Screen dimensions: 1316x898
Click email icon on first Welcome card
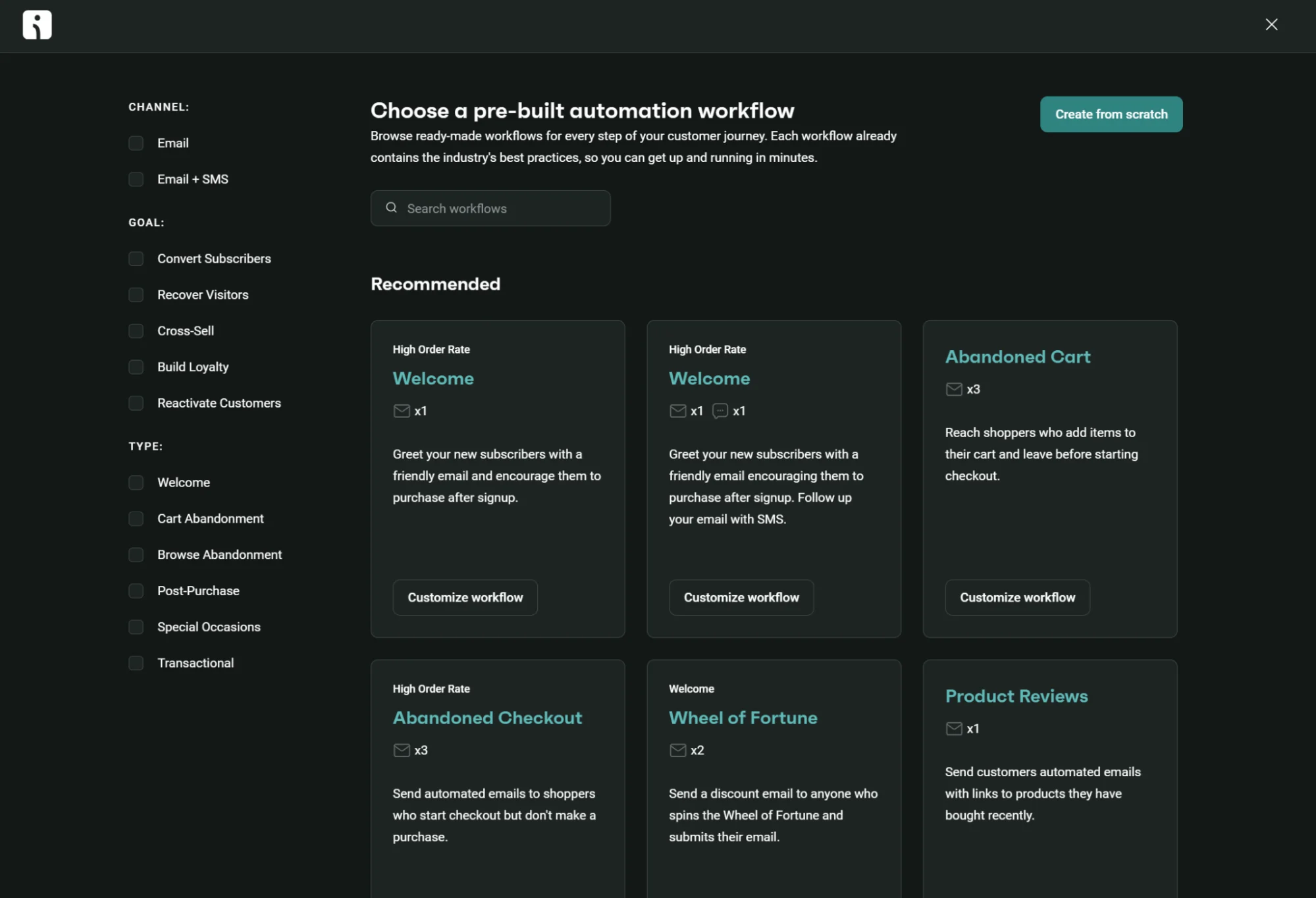coord(402,411)
